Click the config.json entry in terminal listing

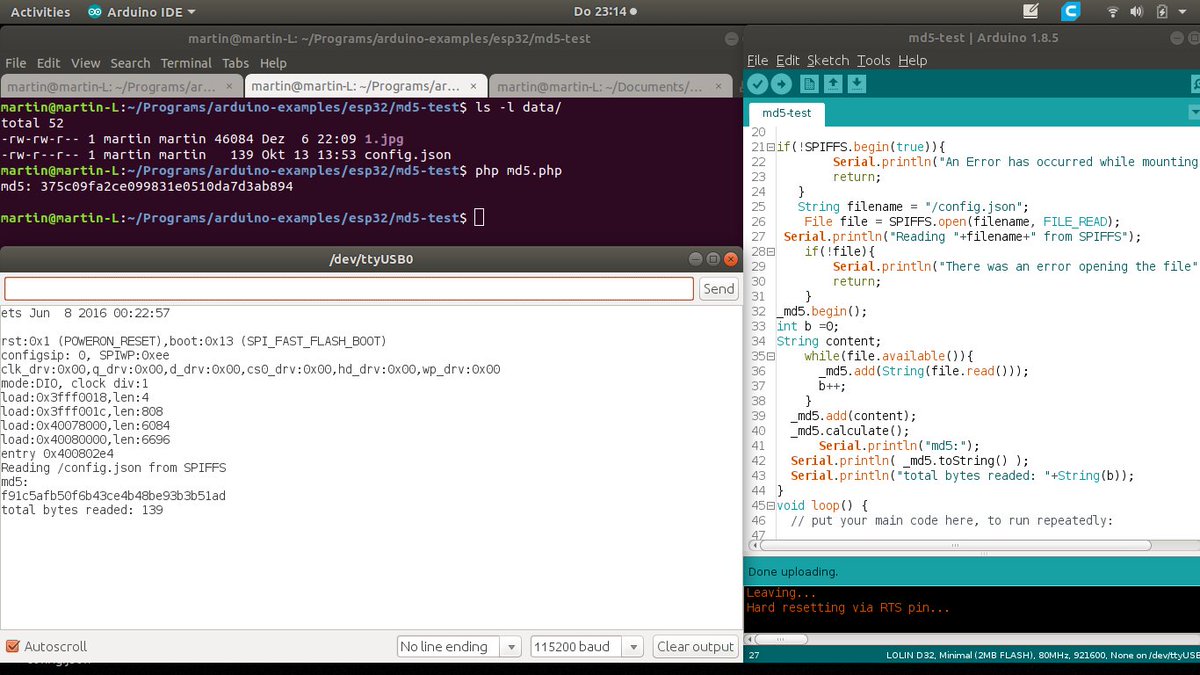coord(407,155)
